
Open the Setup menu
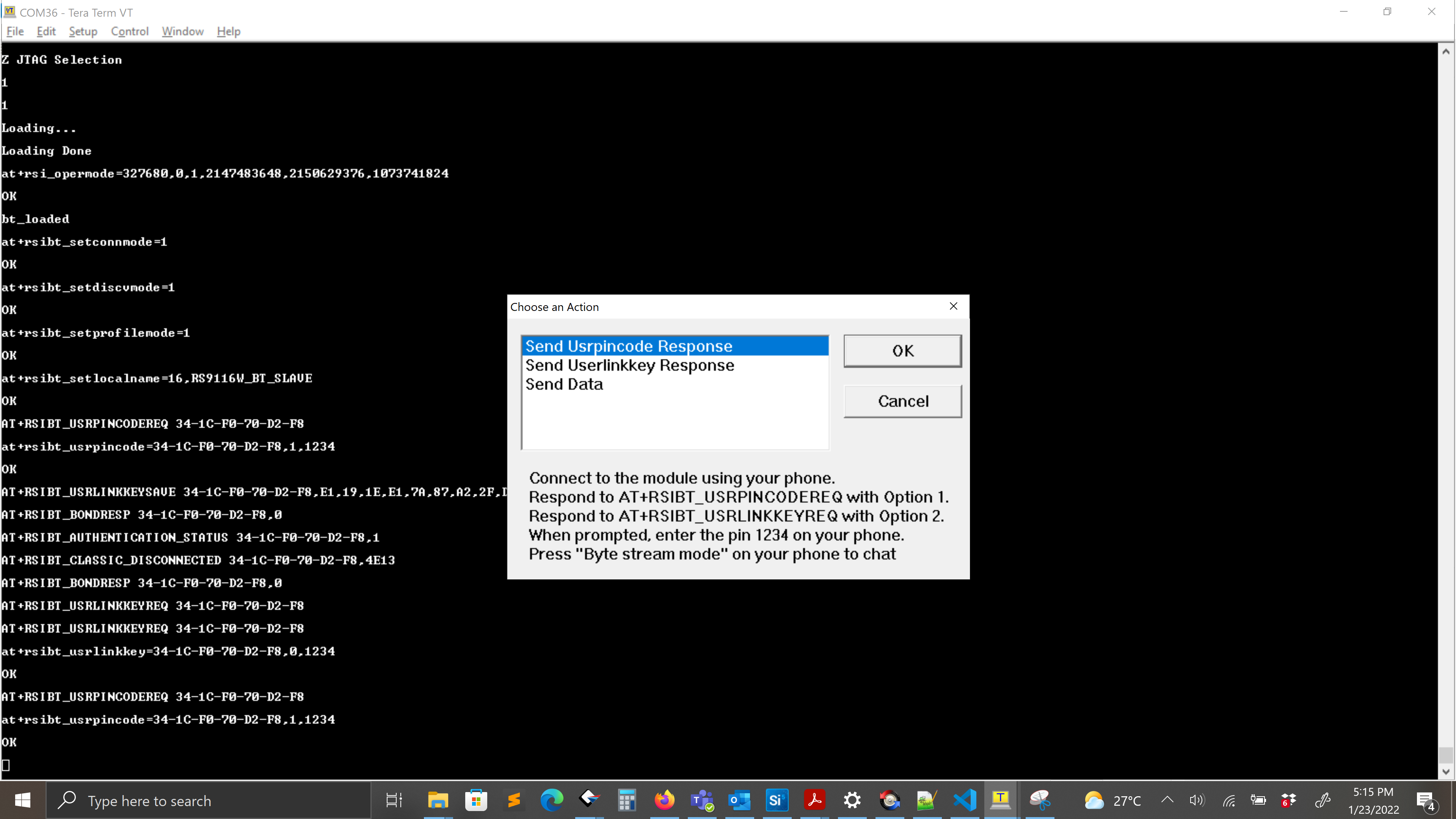point(83,31)
